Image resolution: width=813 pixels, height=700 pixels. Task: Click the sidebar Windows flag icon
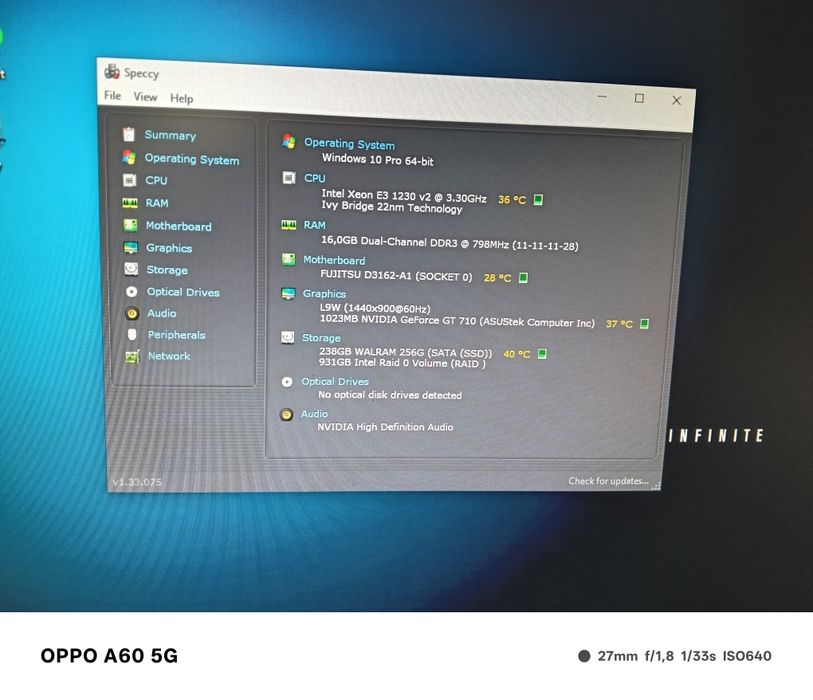pyautogui.click(x=129, y=157)
